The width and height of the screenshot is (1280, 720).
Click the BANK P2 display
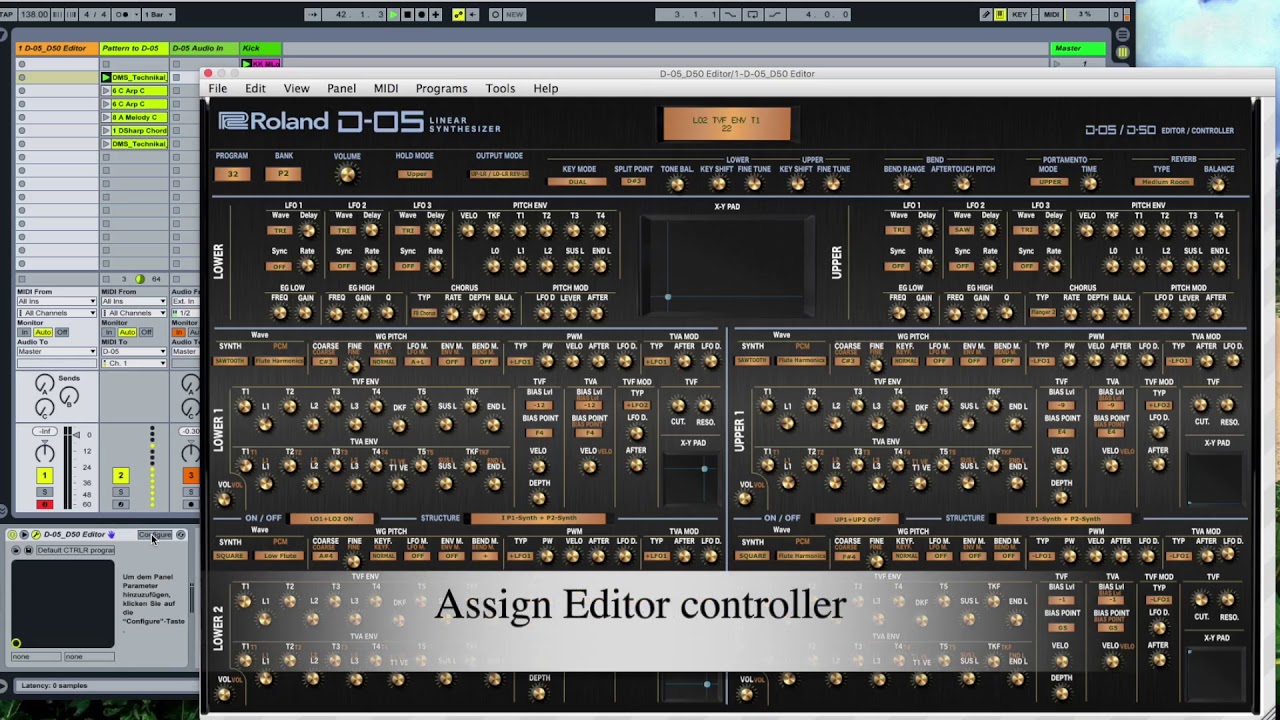point(283,173)
